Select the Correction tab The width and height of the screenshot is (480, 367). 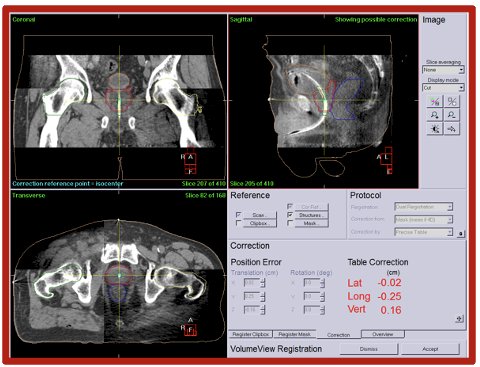(338, 335)
